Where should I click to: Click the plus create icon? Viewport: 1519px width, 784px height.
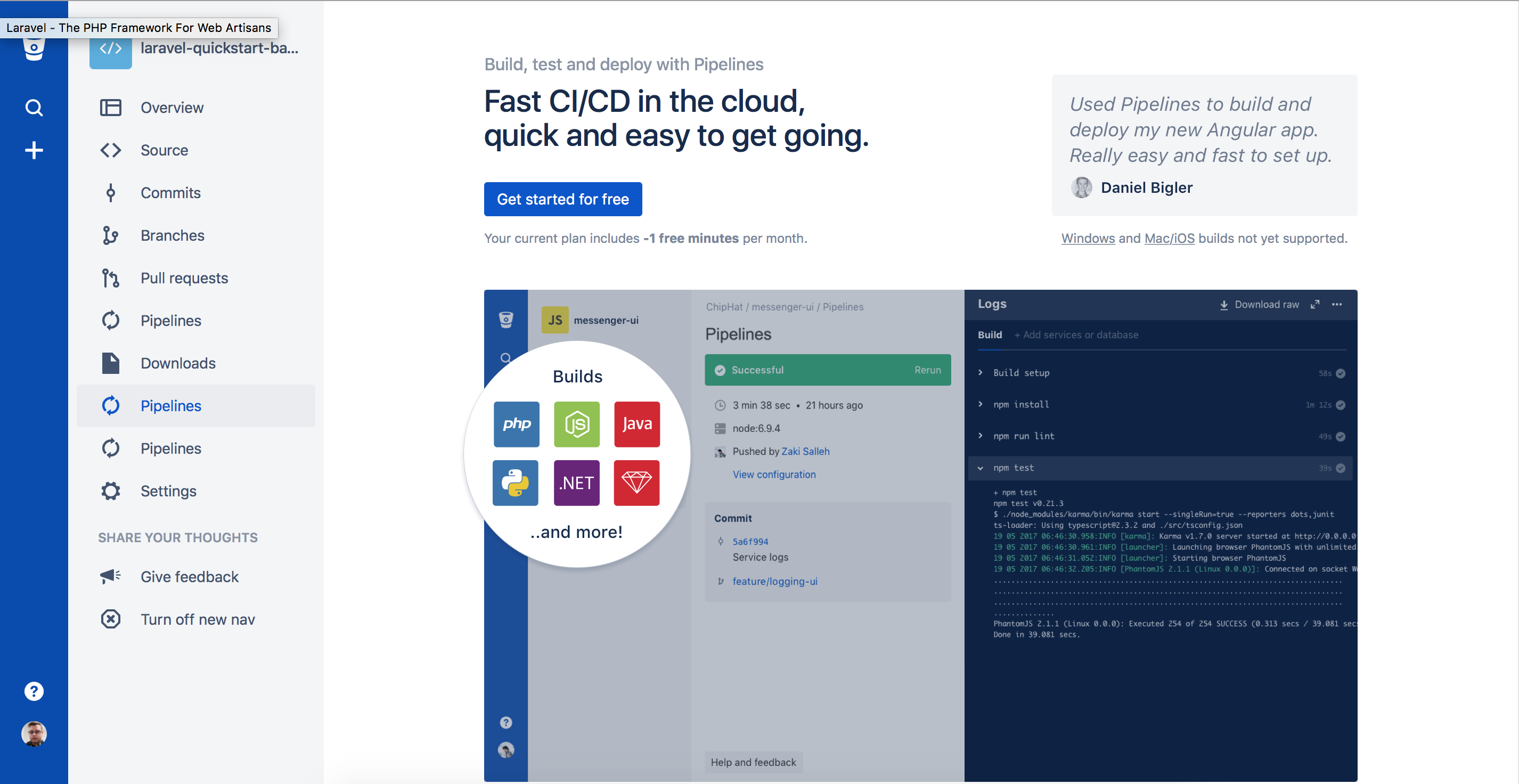(x=34, y=150)
